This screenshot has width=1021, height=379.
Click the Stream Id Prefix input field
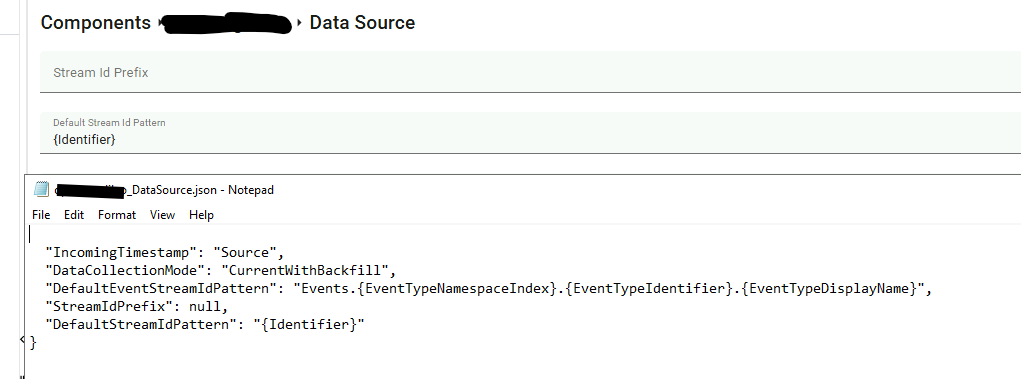tap(530, 72)
